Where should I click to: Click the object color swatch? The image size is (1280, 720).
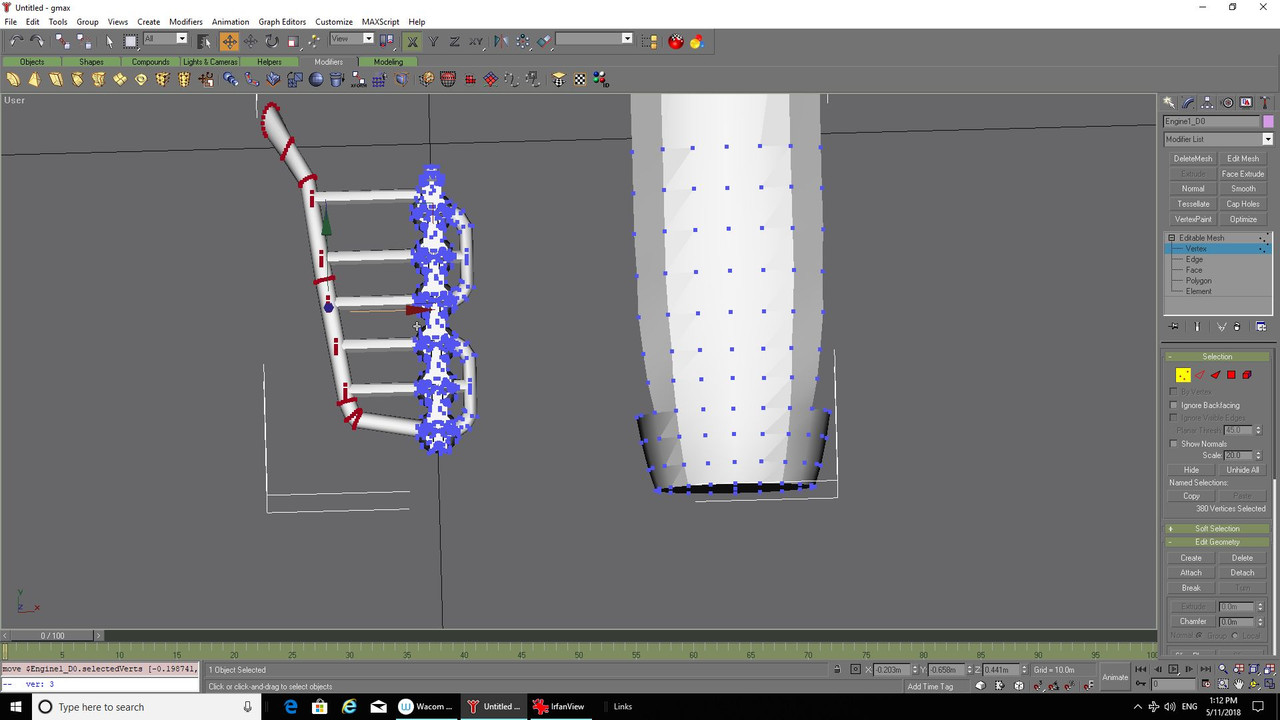1268,121
